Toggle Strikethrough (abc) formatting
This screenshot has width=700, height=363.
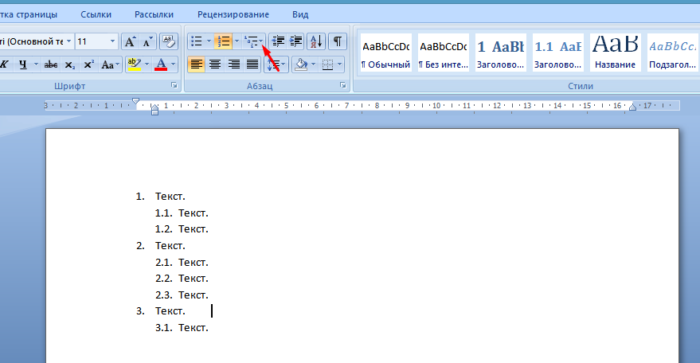pos(50,65)
